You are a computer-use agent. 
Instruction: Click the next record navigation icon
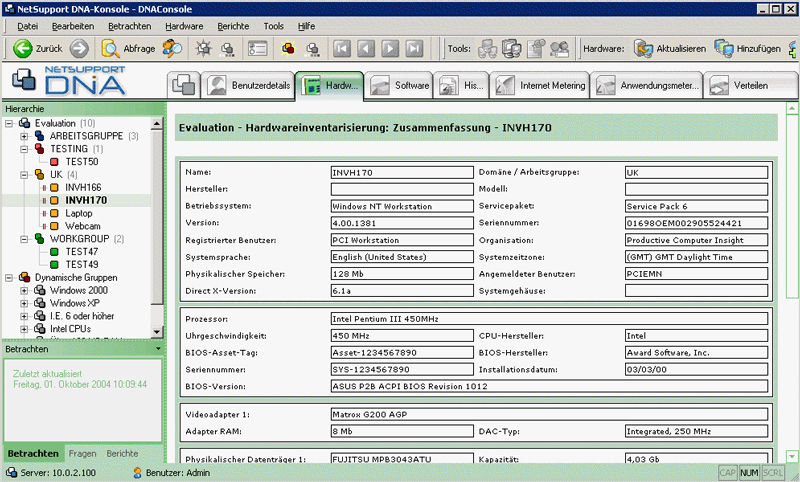(390, 48)
